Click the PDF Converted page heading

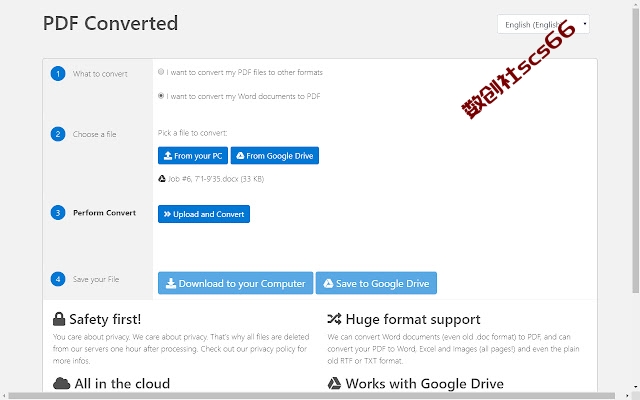[110, 23]
